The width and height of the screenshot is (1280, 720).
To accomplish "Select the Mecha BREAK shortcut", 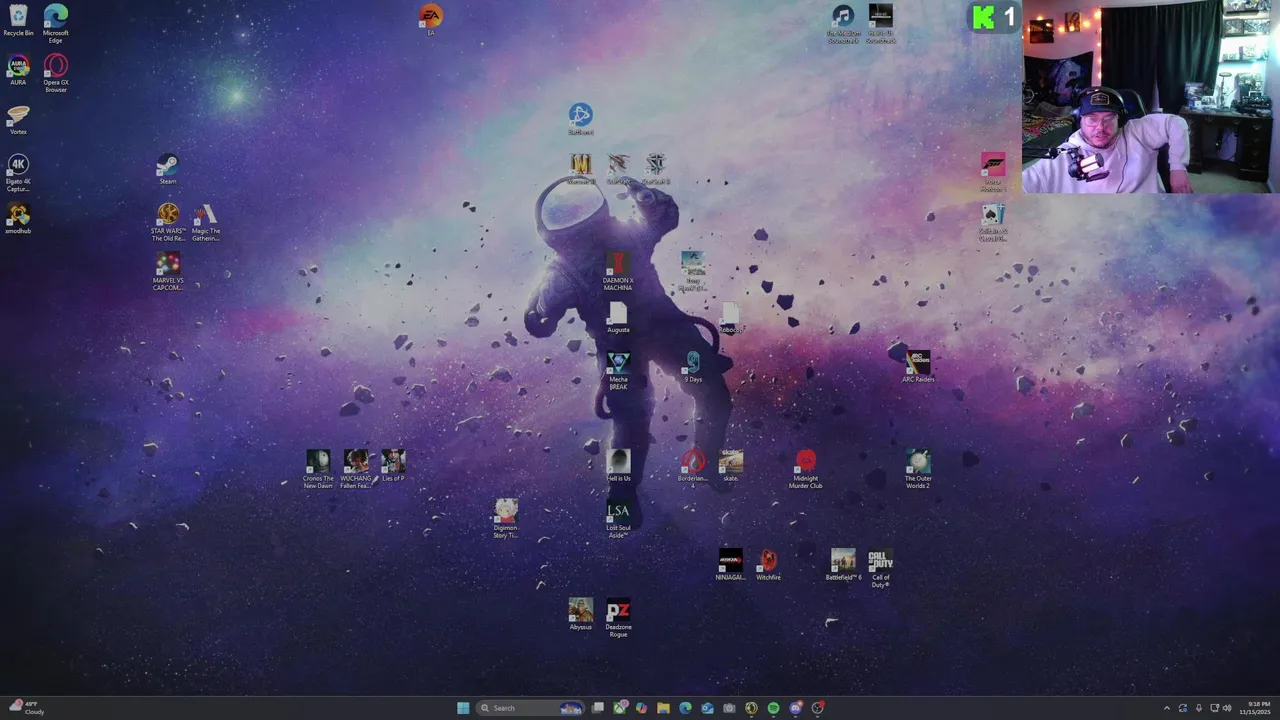I will pyautogui.click(x=618, y=371).
